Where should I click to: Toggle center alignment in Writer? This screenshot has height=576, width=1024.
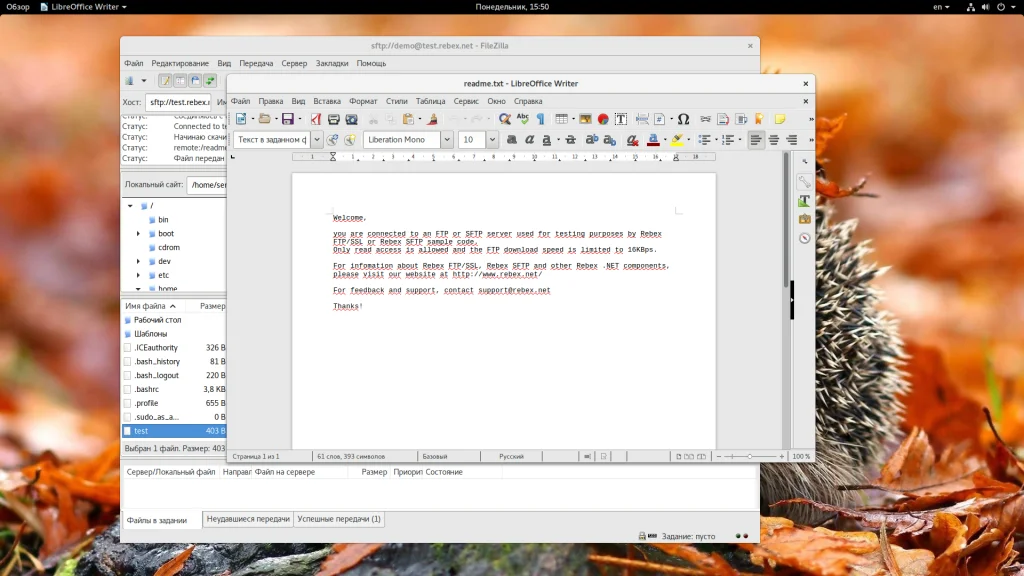(774, 140)
